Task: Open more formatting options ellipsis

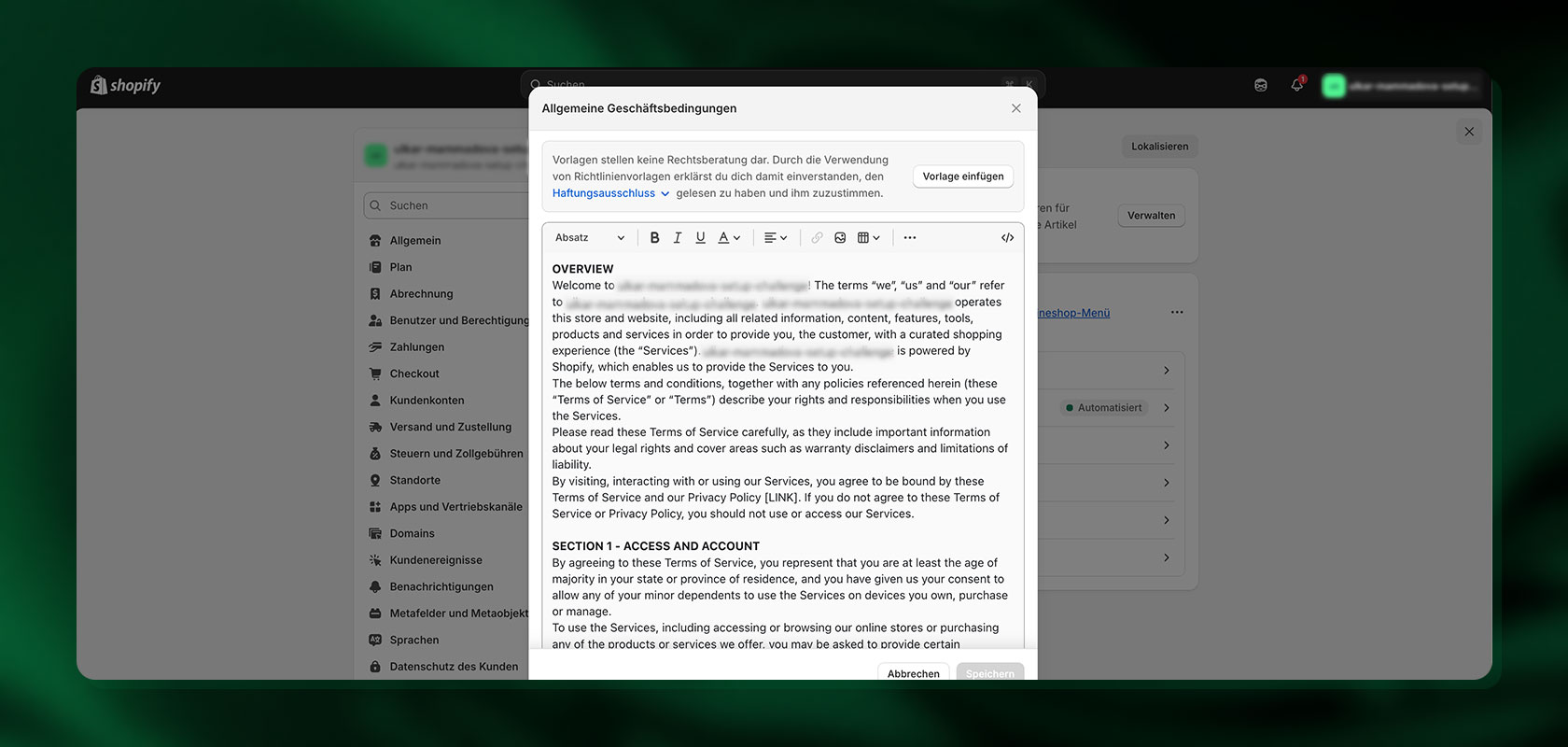Action: (910, 238)
